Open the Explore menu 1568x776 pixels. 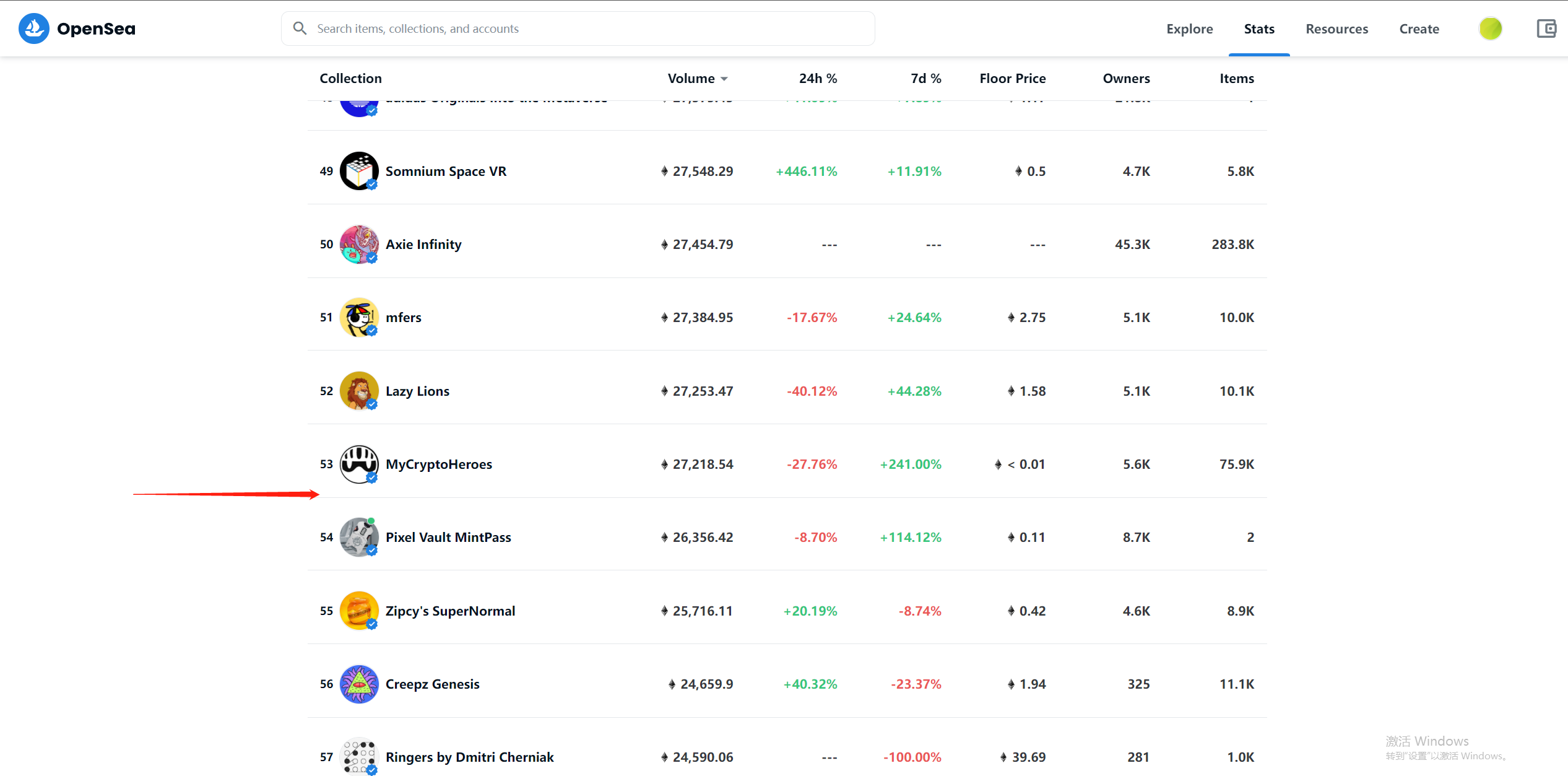(1189, 28)
